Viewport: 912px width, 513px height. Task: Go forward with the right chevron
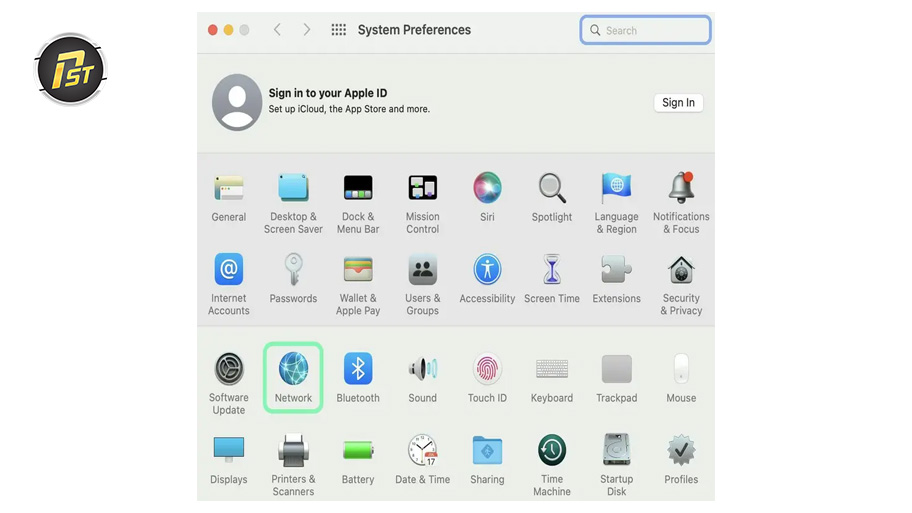307,30
